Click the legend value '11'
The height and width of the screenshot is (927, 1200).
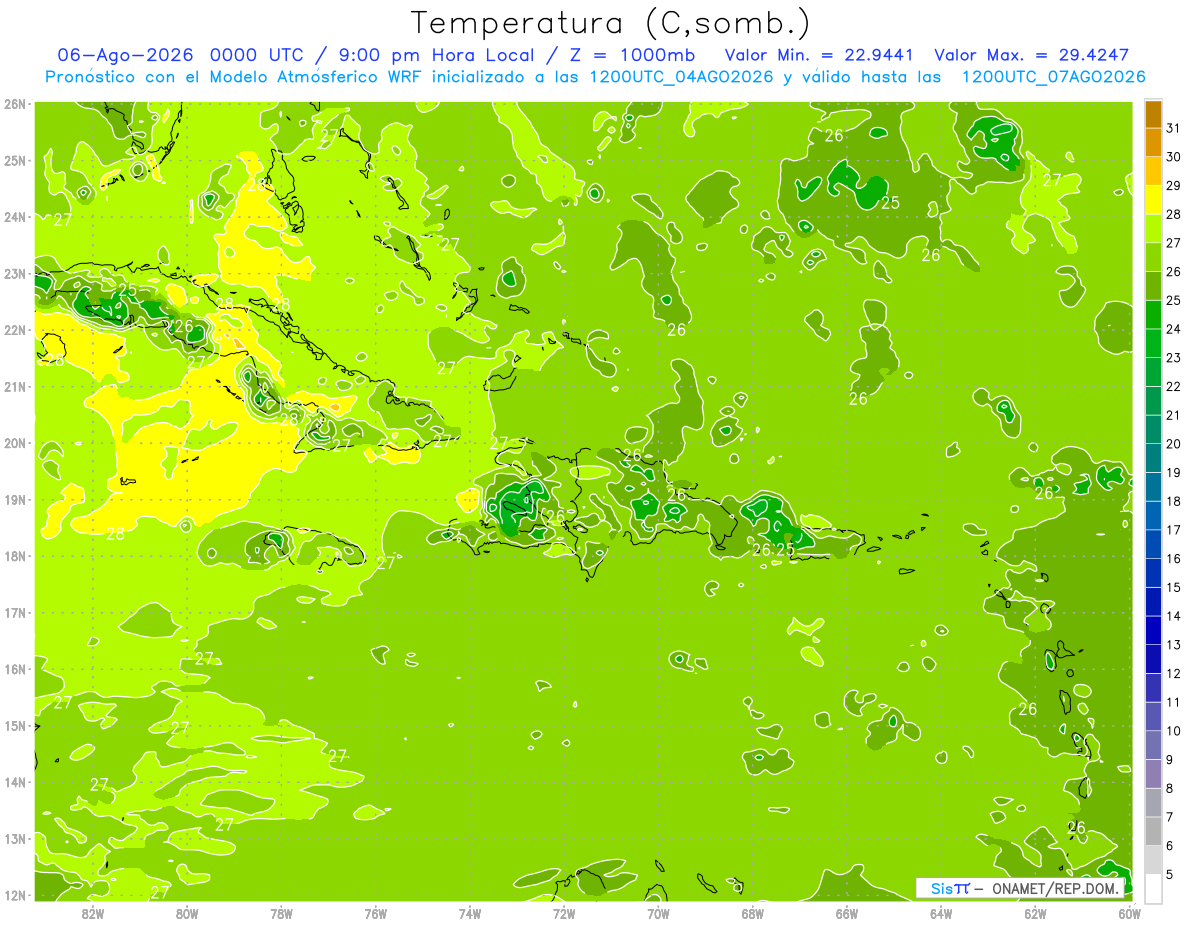[1174, 702]
